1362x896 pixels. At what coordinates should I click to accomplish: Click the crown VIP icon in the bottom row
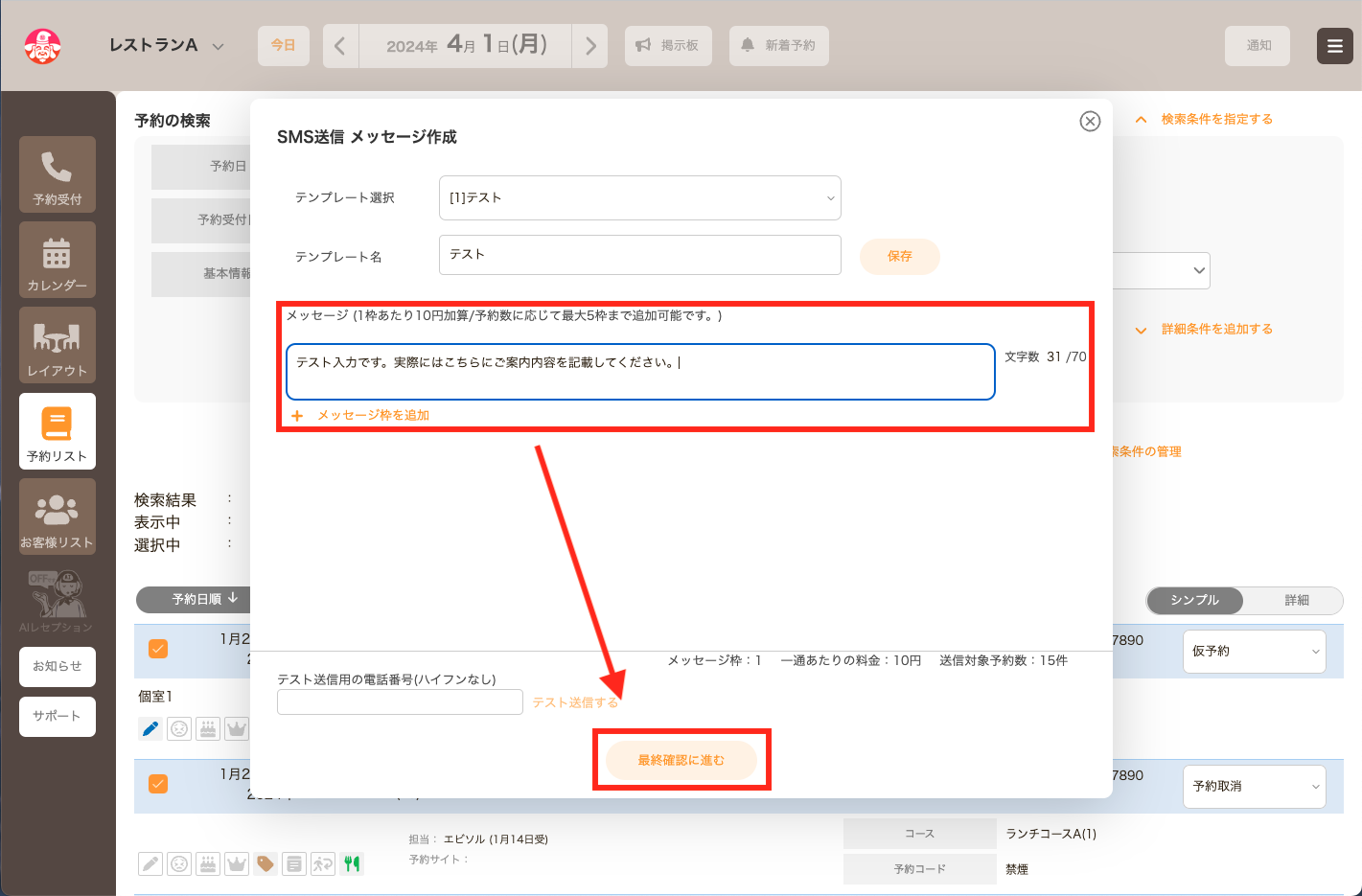[x=237, y=863]
